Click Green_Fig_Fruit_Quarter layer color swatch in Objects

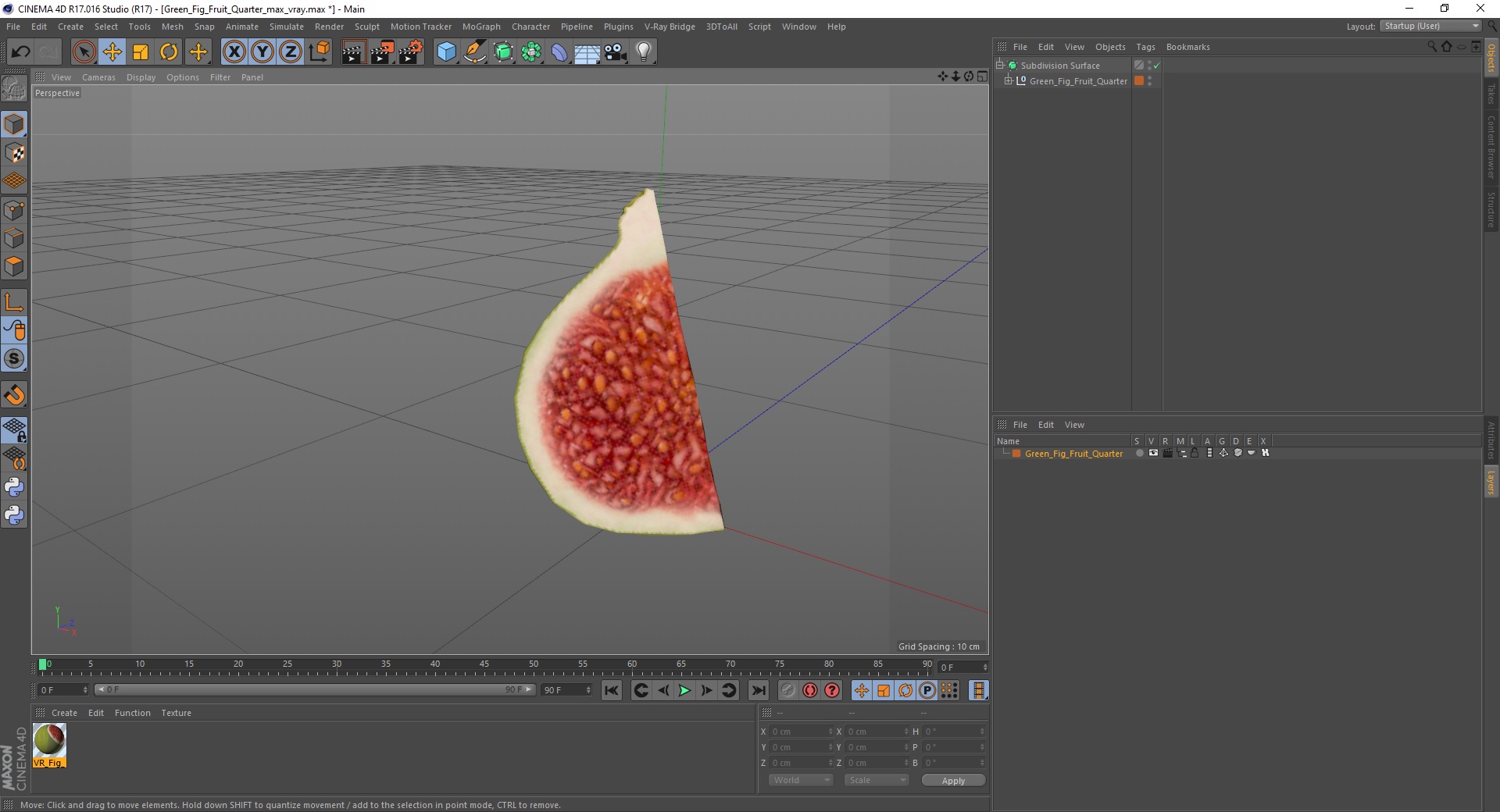(x=1139, y=80)
